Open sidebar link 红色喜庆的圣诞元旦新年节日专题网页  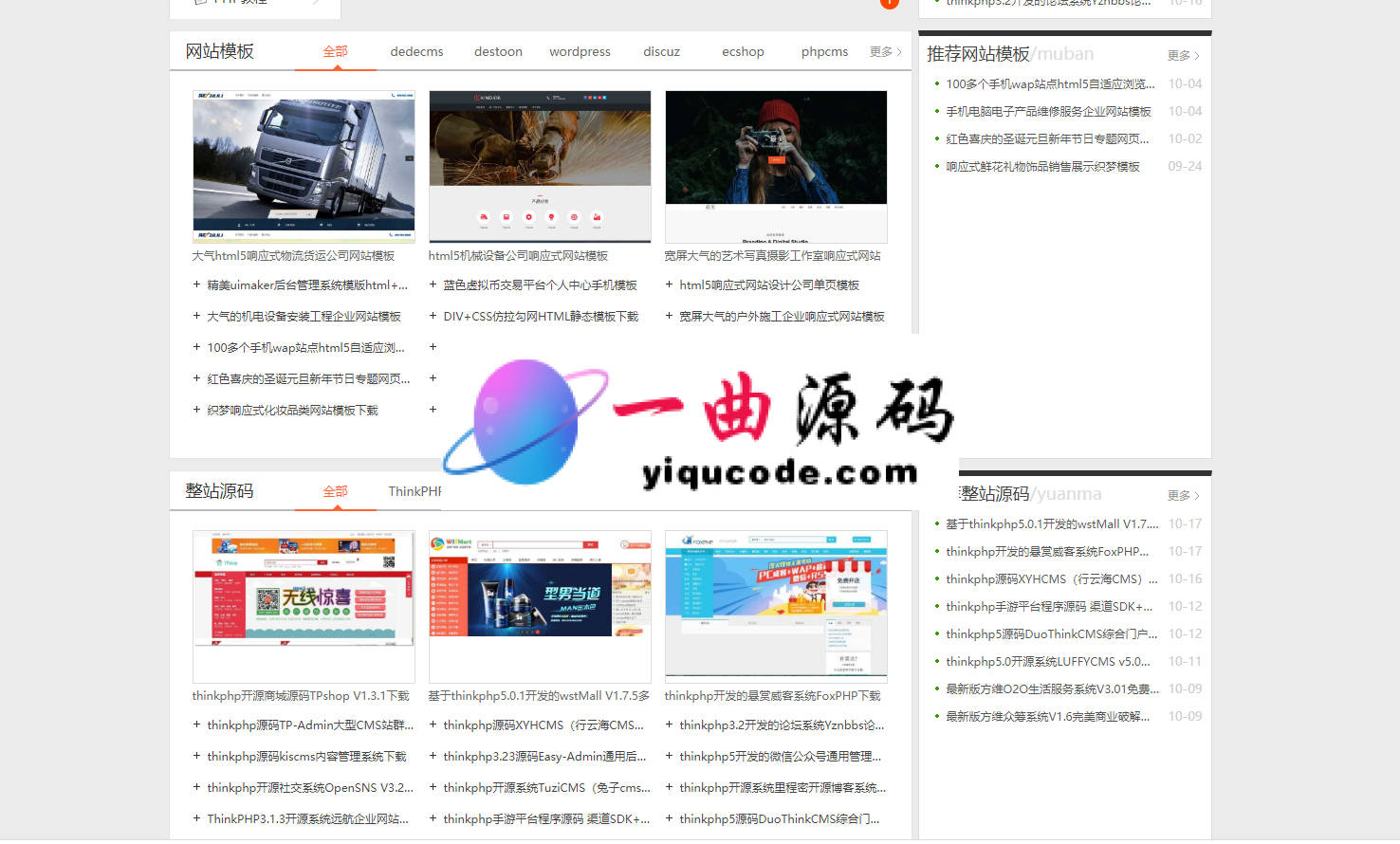click(x=1047, y=138)
